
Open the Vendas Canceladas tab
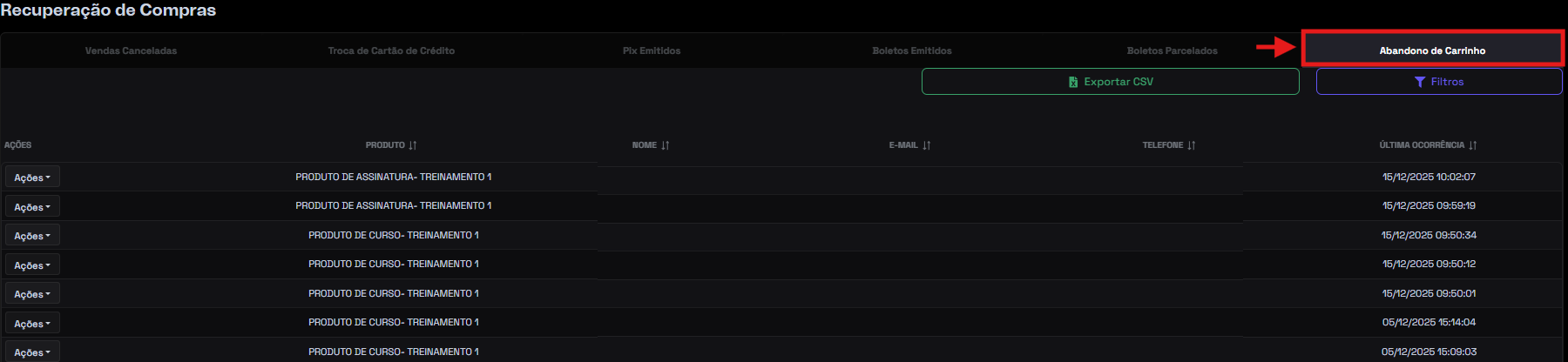(x=131, y=50)
